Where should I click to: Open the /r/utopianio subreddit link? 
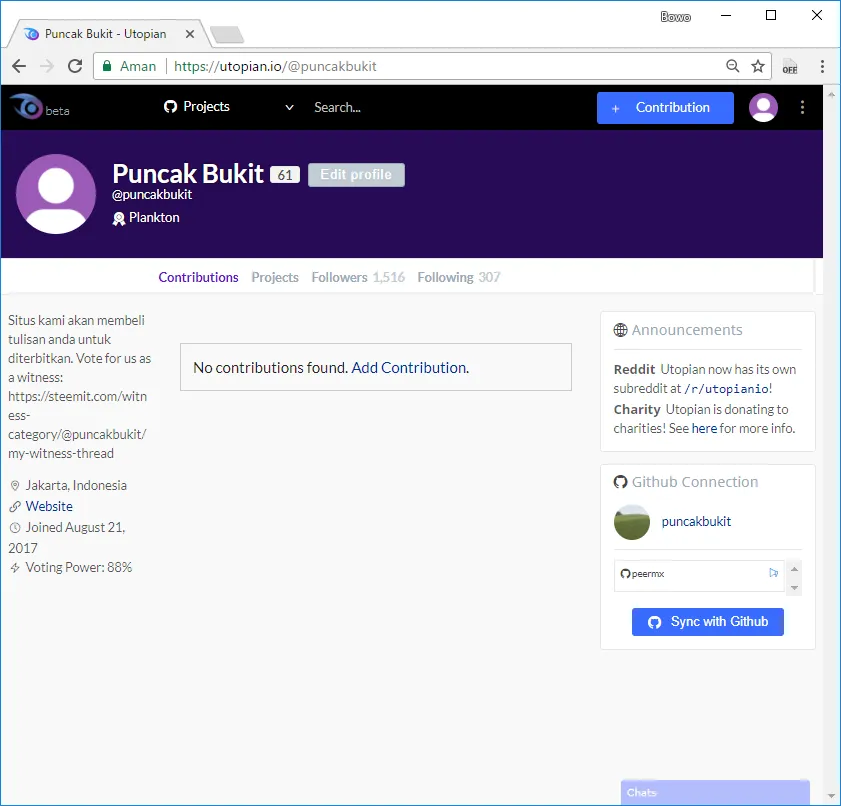(x=726, y=389)
